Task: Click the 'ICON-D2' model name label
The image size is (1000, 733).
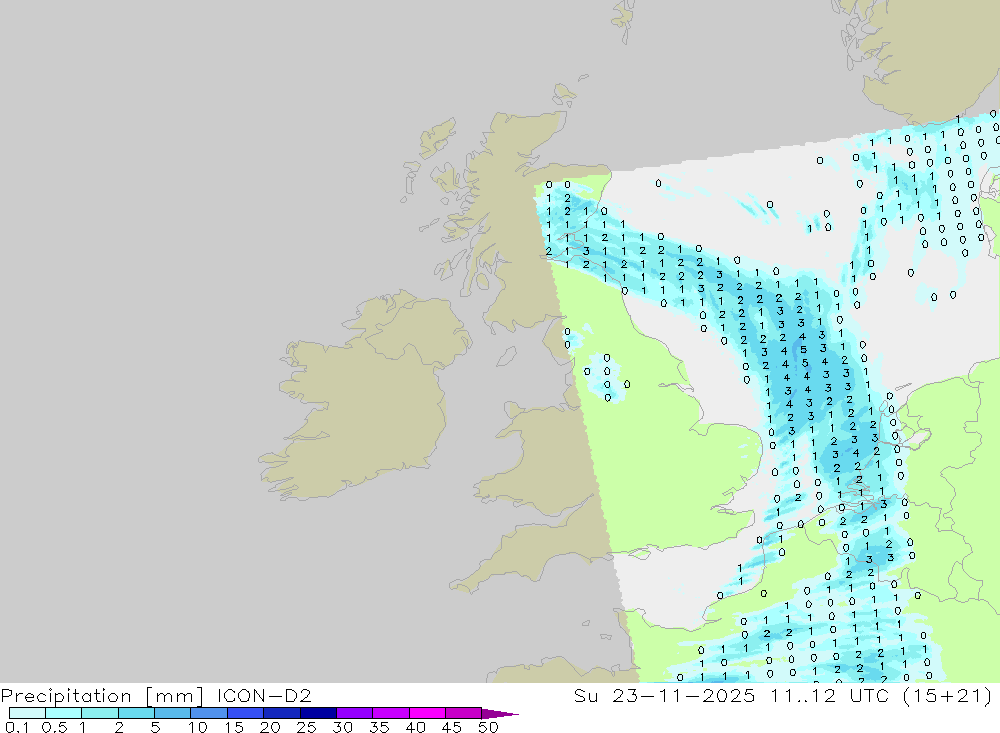Action: (264, 695)
